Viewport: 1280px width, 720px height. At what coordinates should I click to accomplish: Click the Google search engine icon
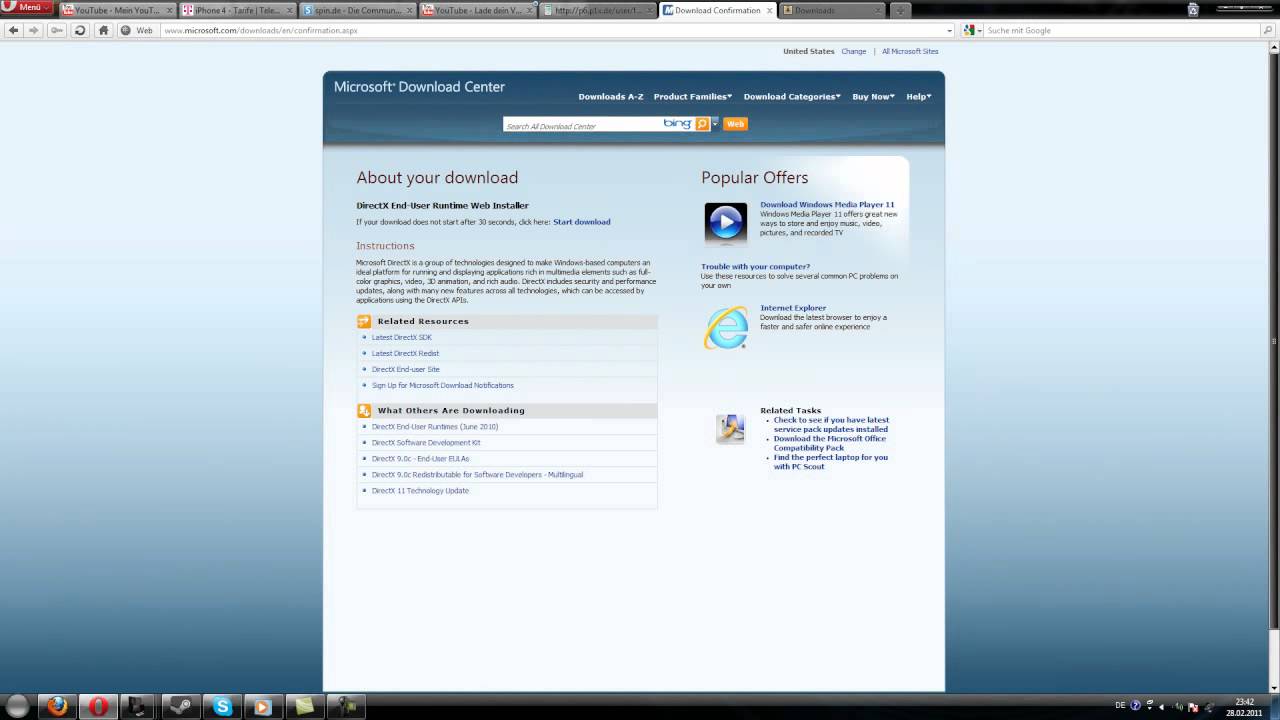tap(968, 30)
